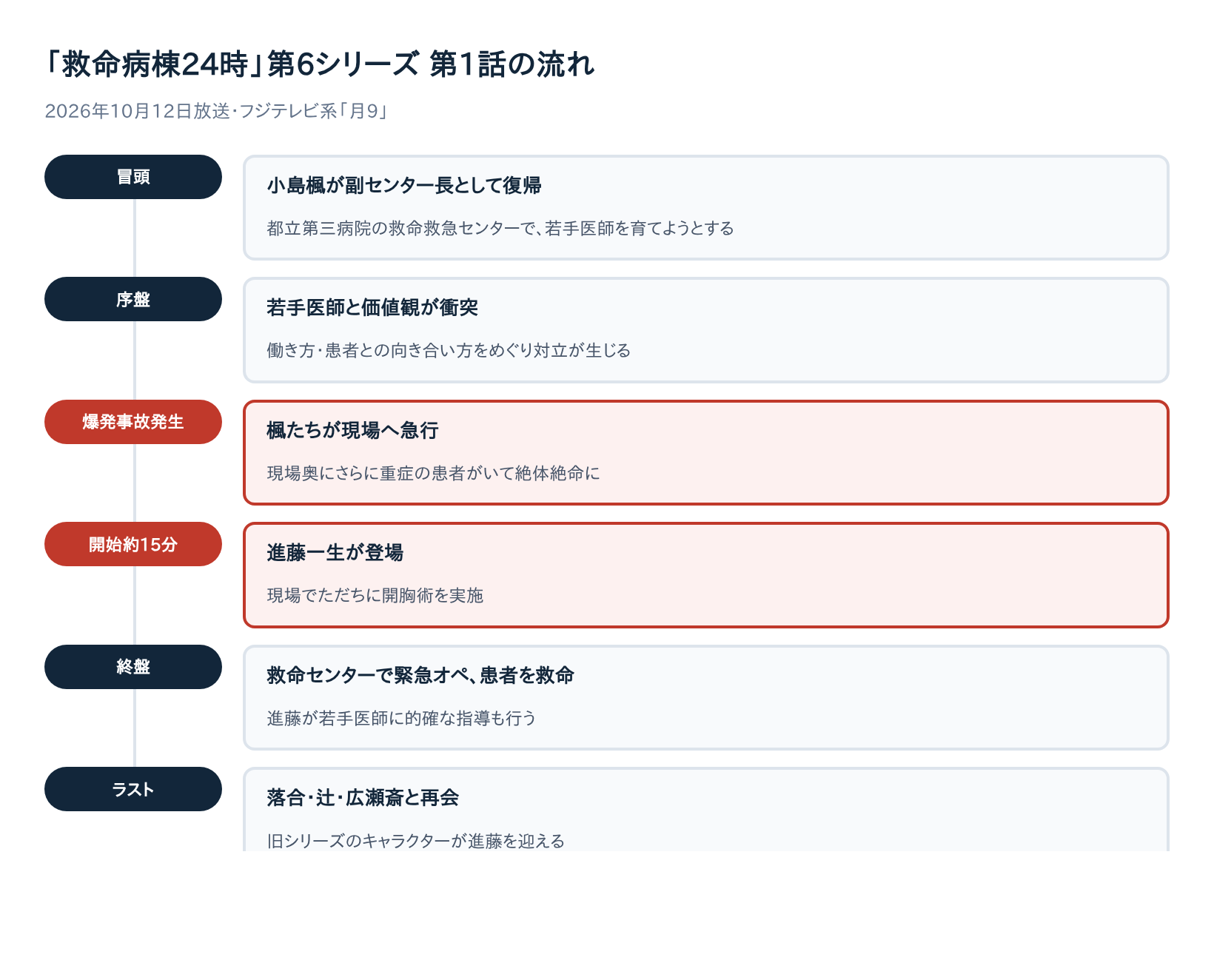Click the red 爆発事故発生 marker

tap(133, 422)
